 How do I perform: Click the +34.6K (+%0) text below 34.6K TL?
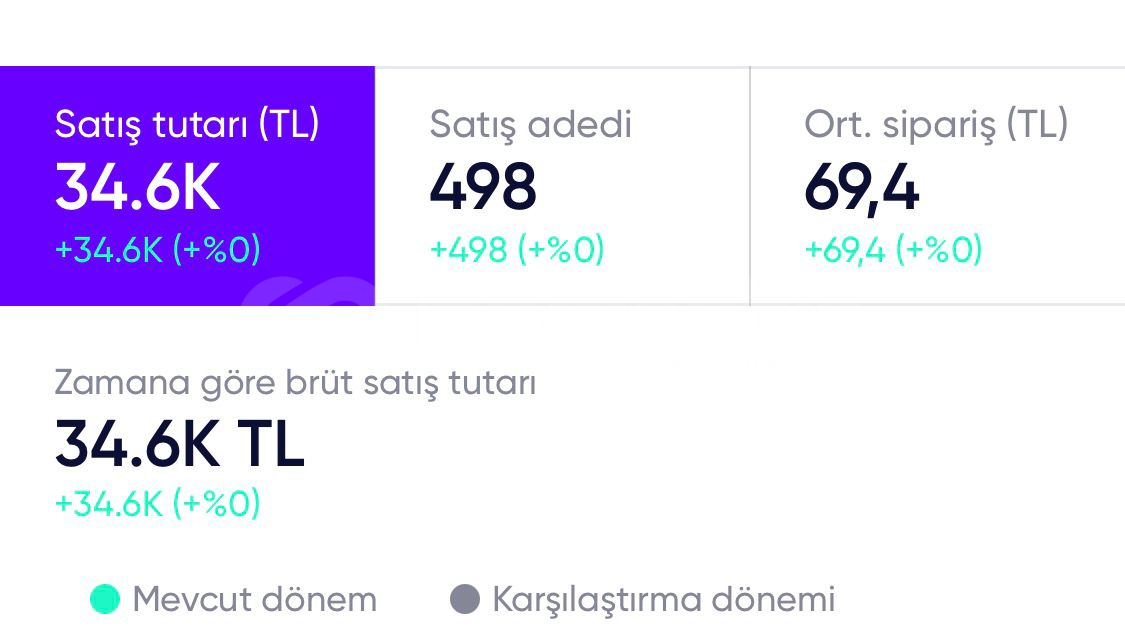[x=157, y=504]
